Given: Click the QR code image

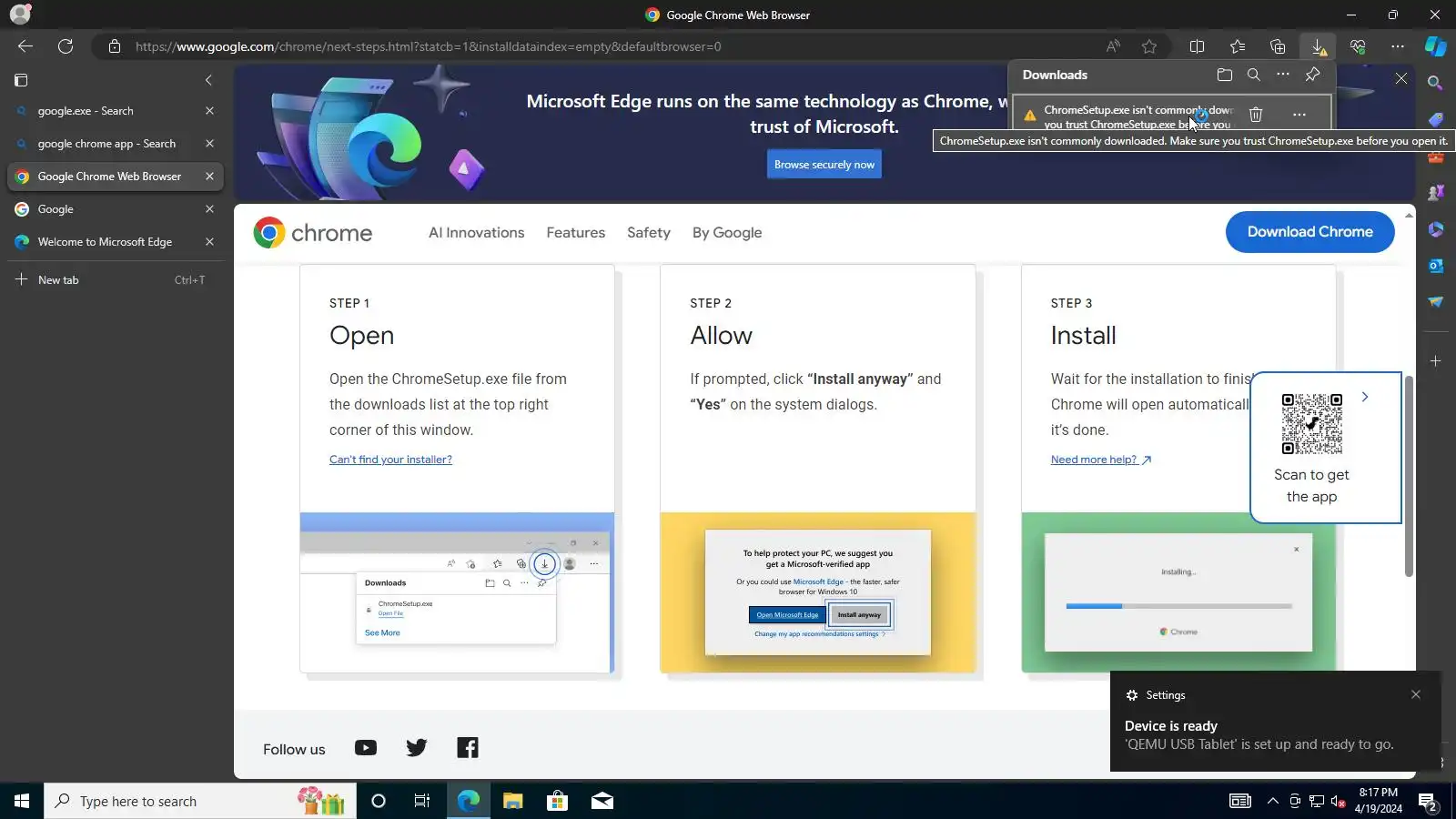Looking at the screenshot, I should (x=1312, y=424).
